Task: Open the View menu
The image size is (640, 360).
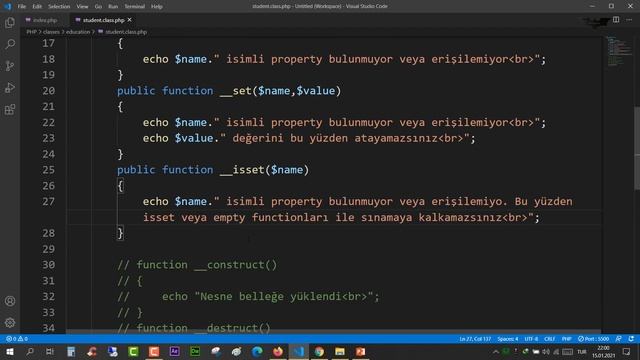Action: click(x=82, y=6)
